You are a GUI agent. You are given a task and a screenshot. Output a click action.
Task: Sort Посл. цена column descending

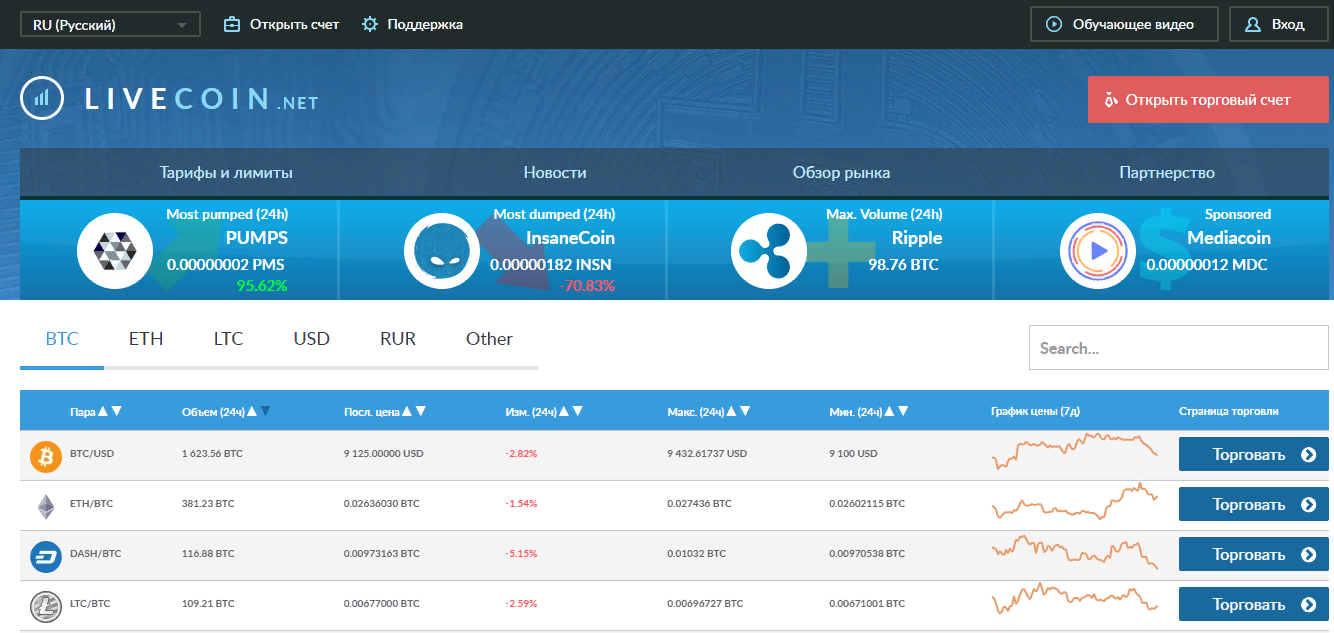421,411
